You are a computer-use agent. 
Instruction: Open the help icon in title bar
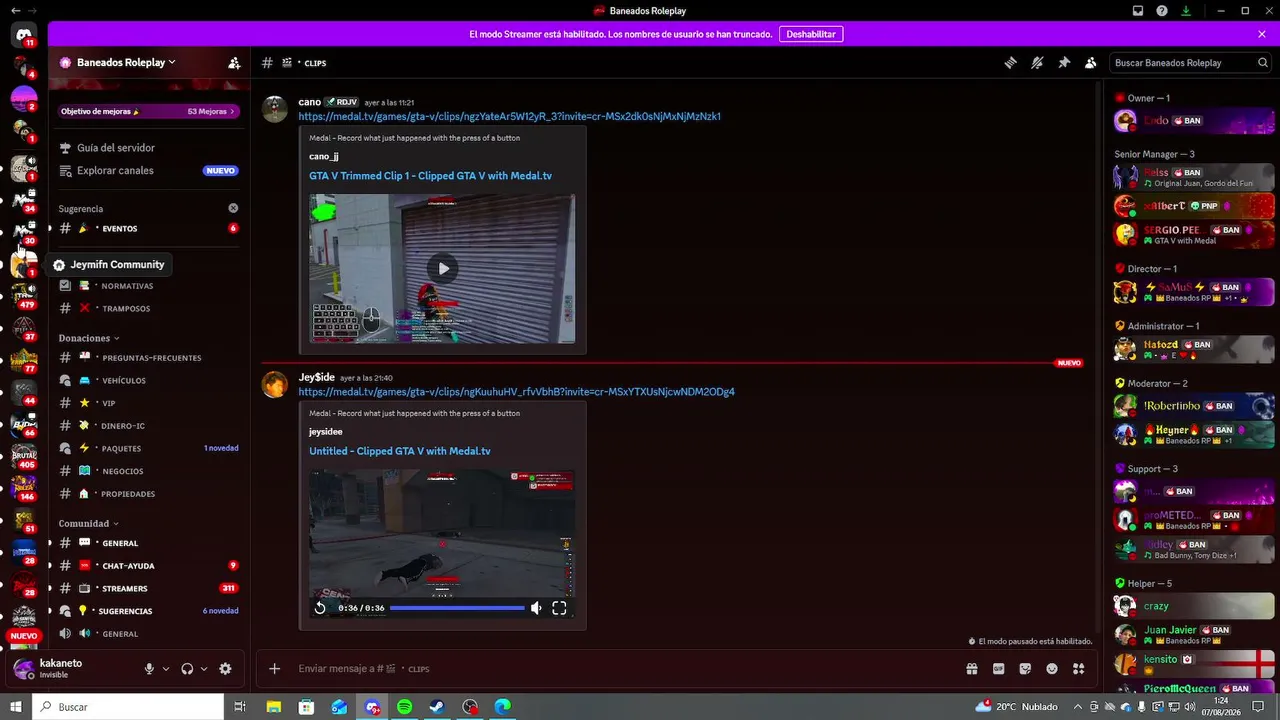pyautogui.click(x=1162, y=11)
